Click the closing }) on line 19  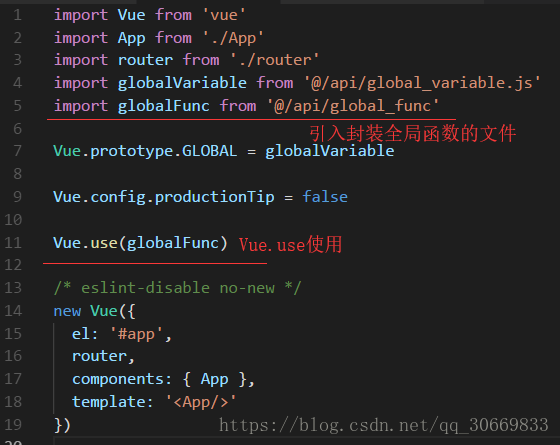(62, 425)
